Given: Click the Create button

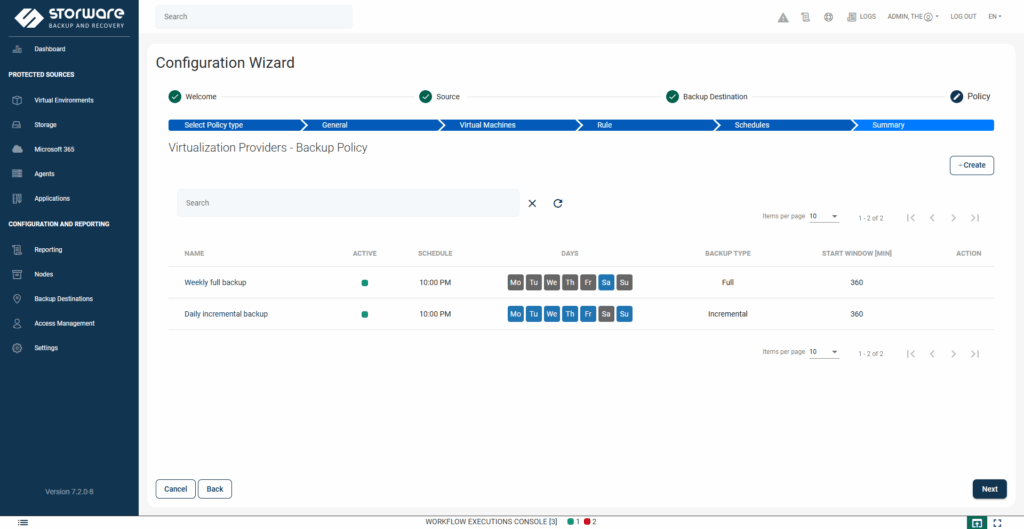Looking at the screenshot, I should coord(971,165).
